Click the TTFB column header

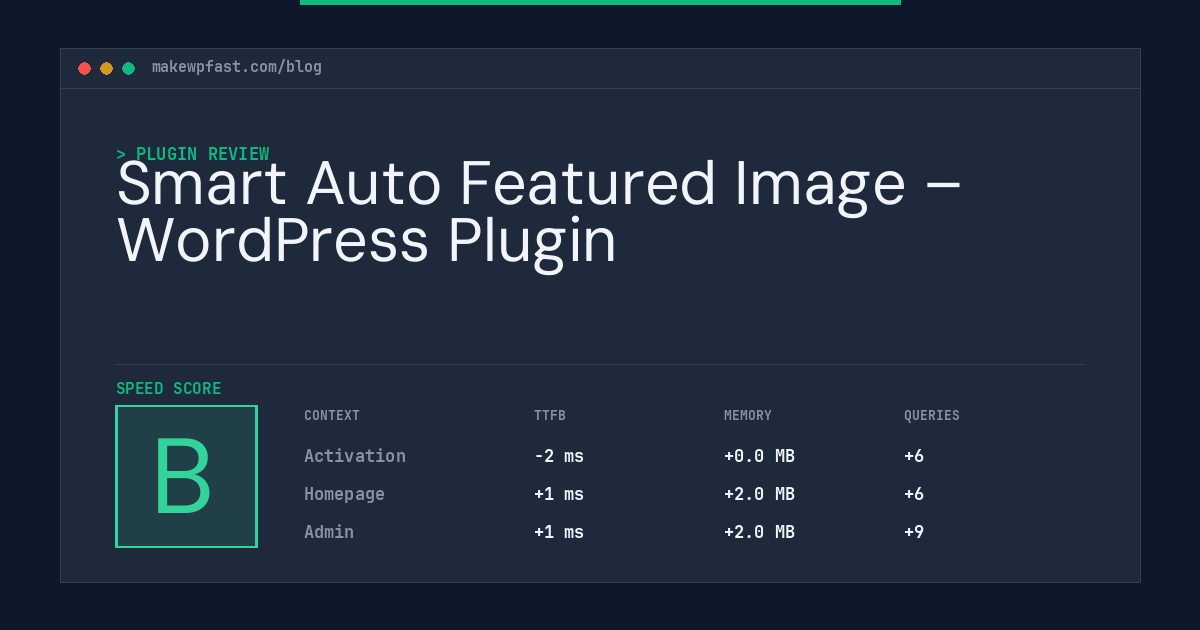[550, 415]
